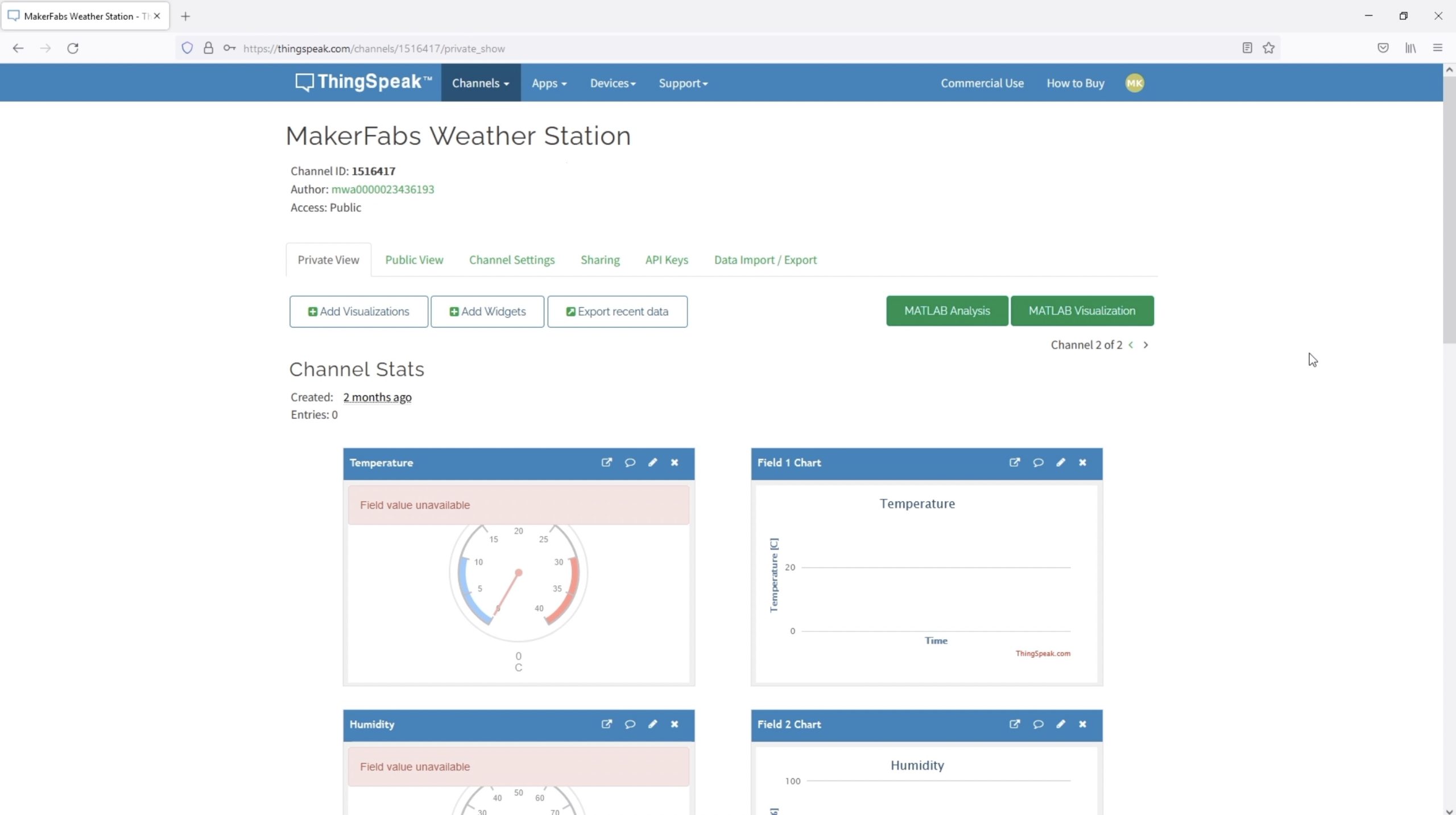Viewport: 1456px width, 815px height.
Task: Click comment bubble on Temperature widget
Action: click(630, 462)
